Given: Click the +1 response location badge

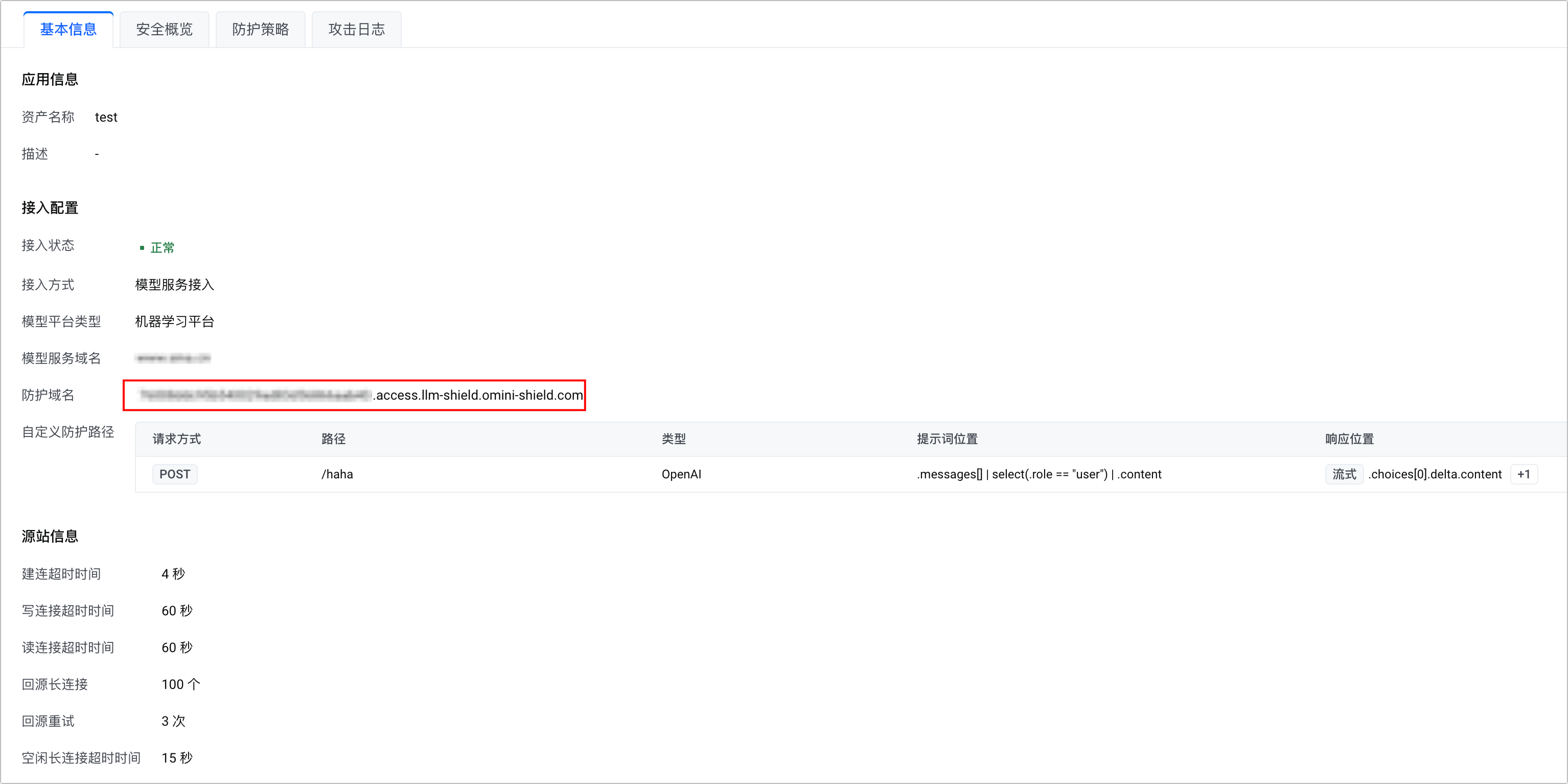Looking at the screenshot, I should point(1524,474).
